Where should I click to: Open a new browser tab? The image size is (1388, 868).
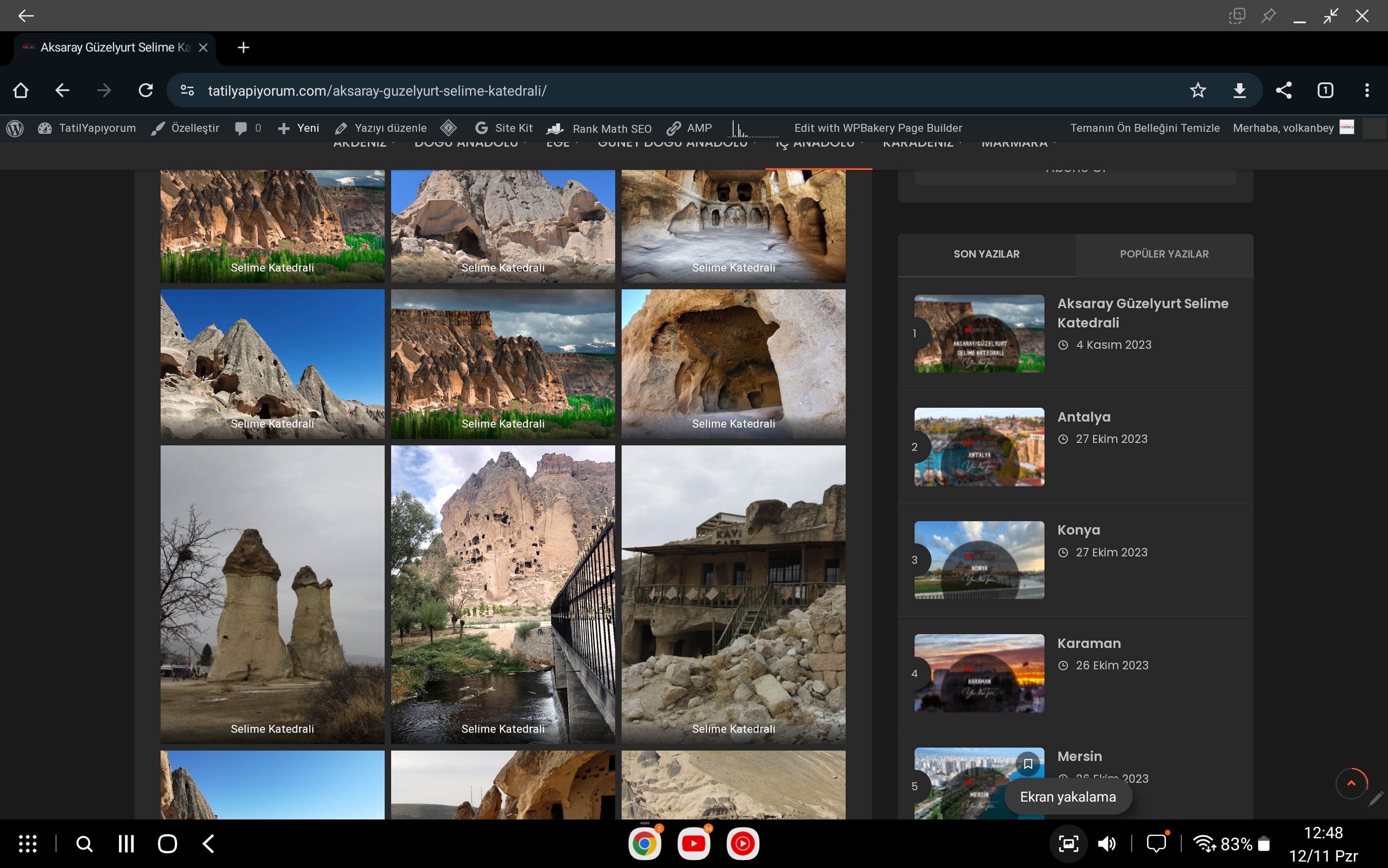pyautogui.click(x=243, y=48)
